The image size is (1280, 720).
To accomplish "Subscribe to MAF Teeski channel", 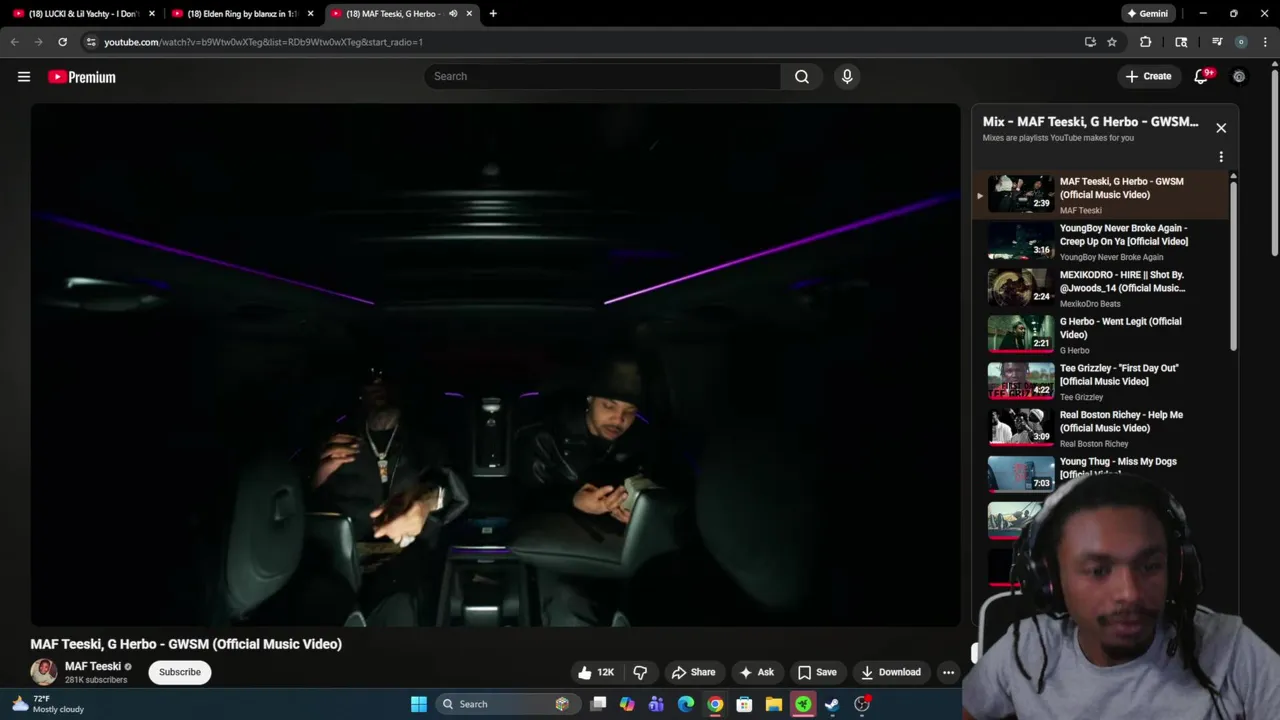I will [x=180, y=672].
